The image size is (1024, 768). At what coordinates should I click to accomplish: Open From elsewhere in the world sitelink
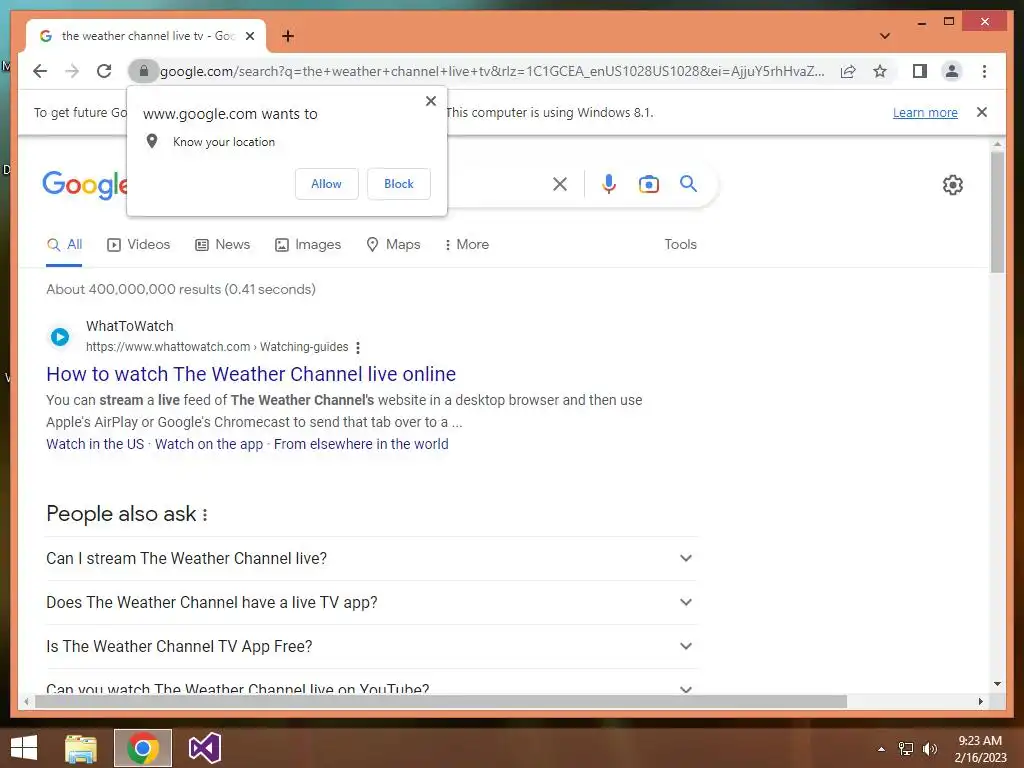361,444
